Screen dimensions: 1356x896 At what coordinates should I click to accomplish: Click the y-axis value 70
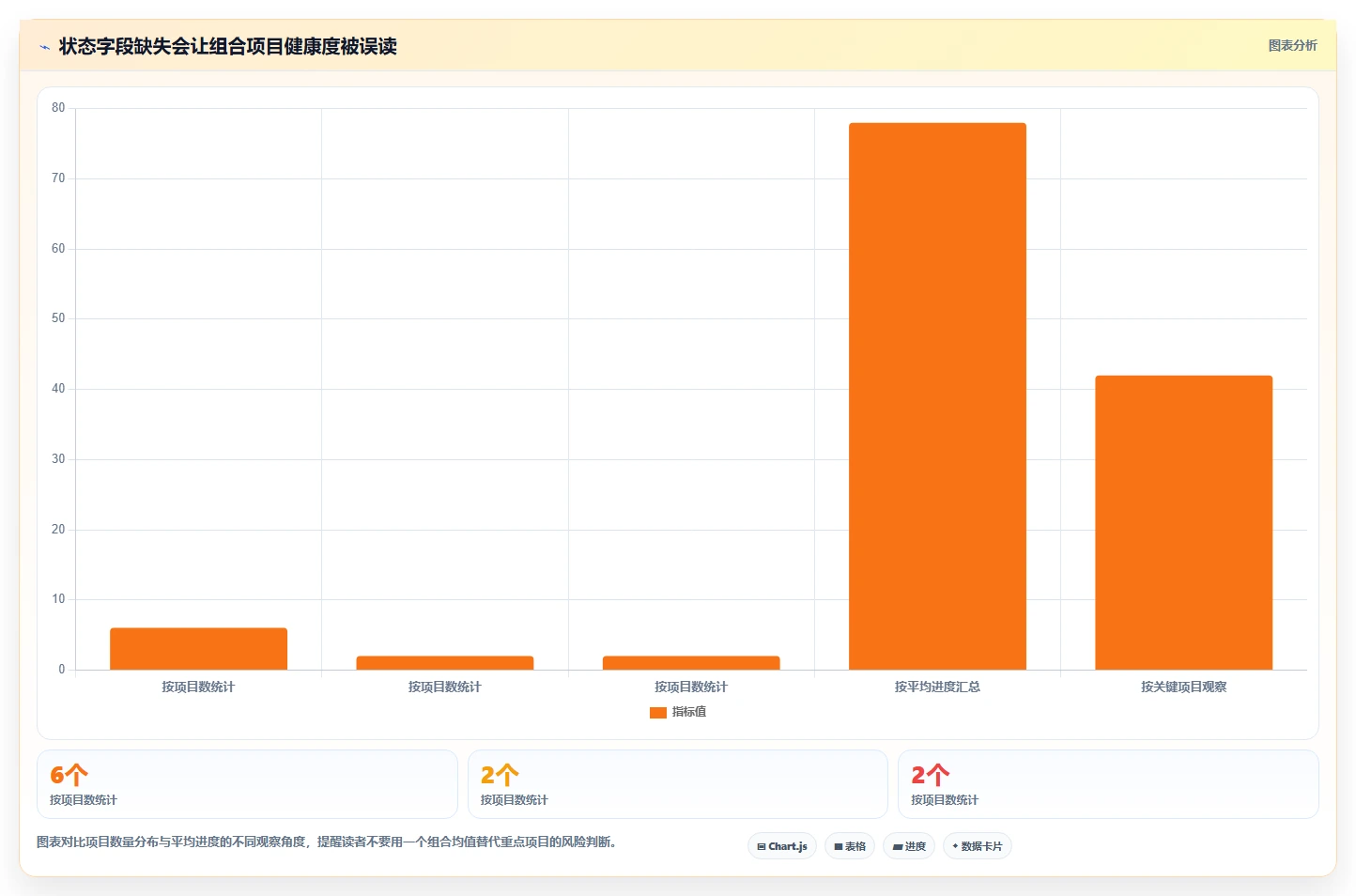(x=58, y=178)
